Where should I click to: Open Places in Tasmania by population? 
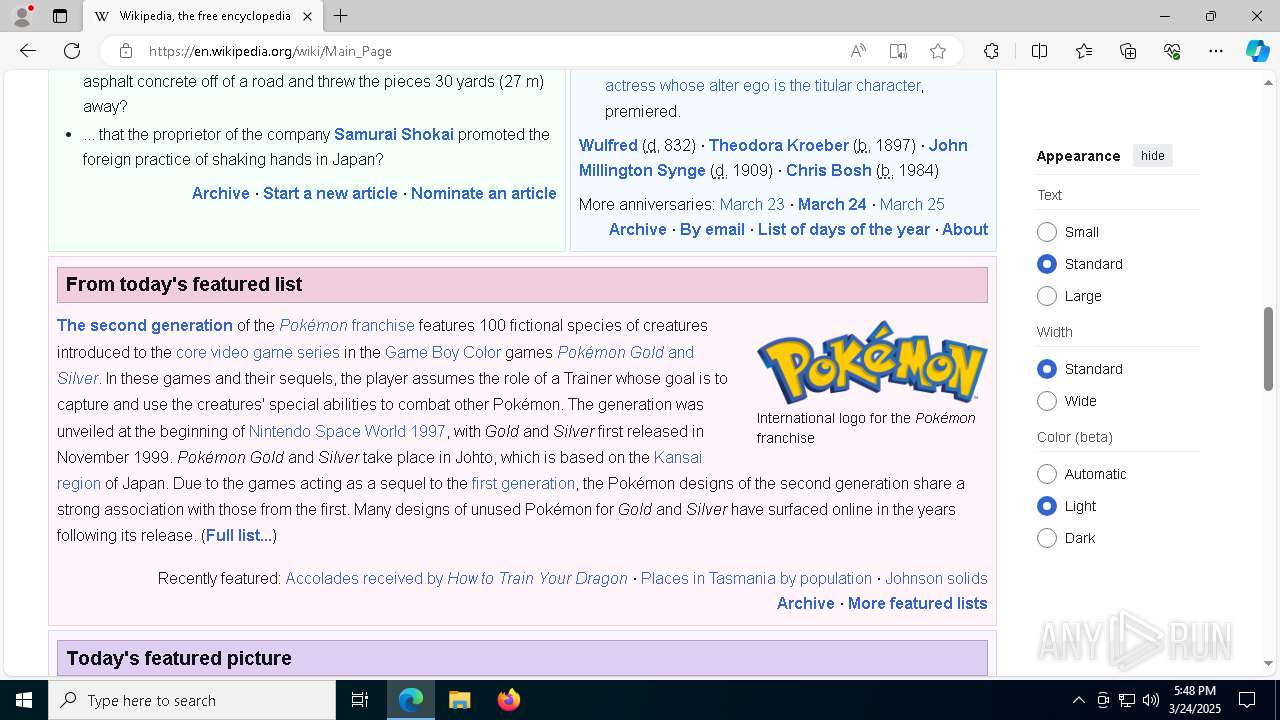(x=756, y=578)
